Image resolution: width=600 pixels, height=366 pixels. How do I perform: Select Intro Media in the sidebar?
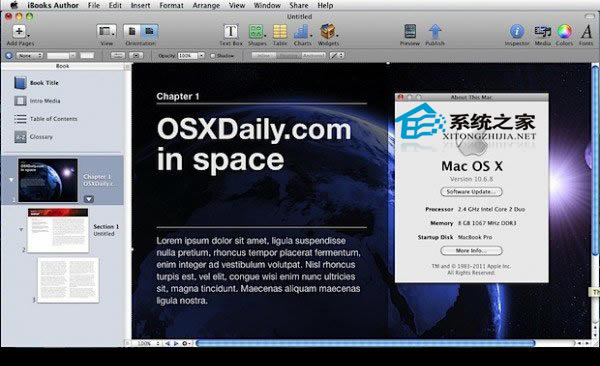pos(45,101)
